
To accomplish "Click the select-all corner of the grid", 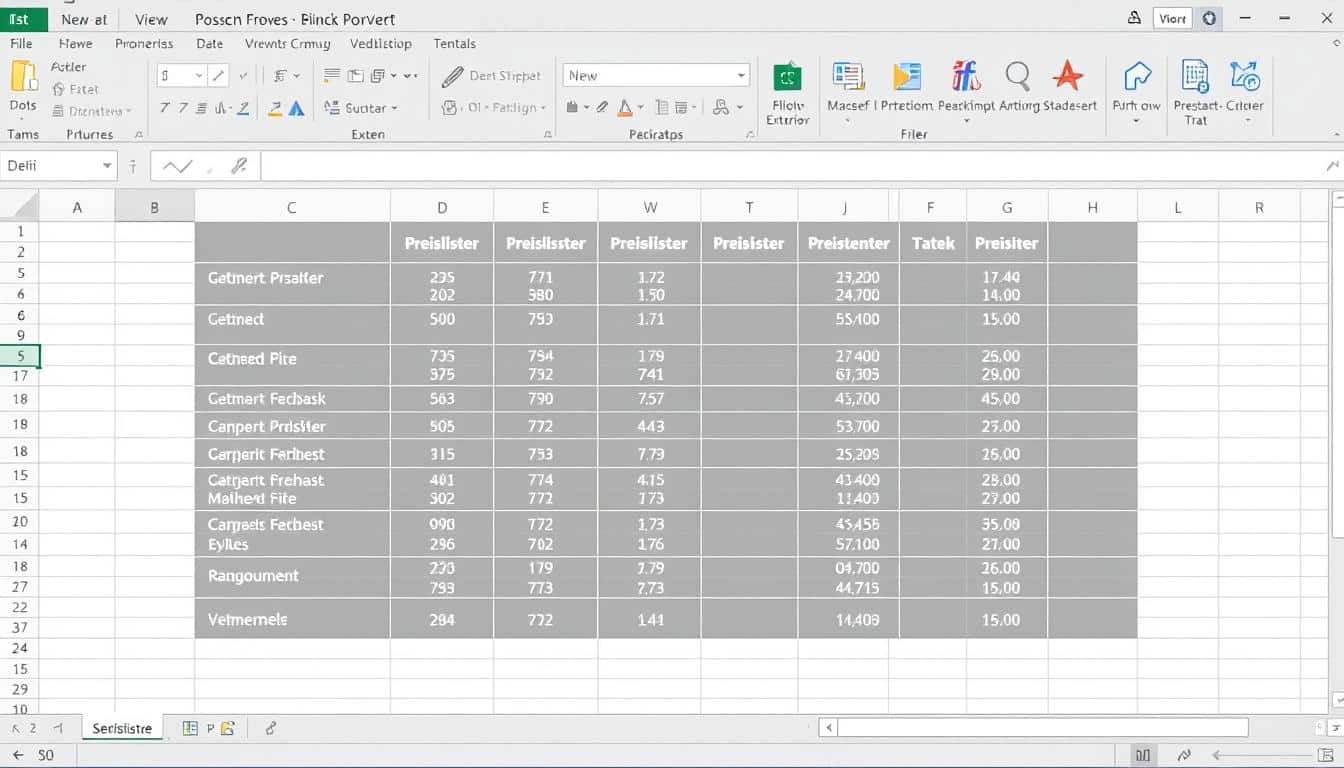I will [x=19, y=207].
